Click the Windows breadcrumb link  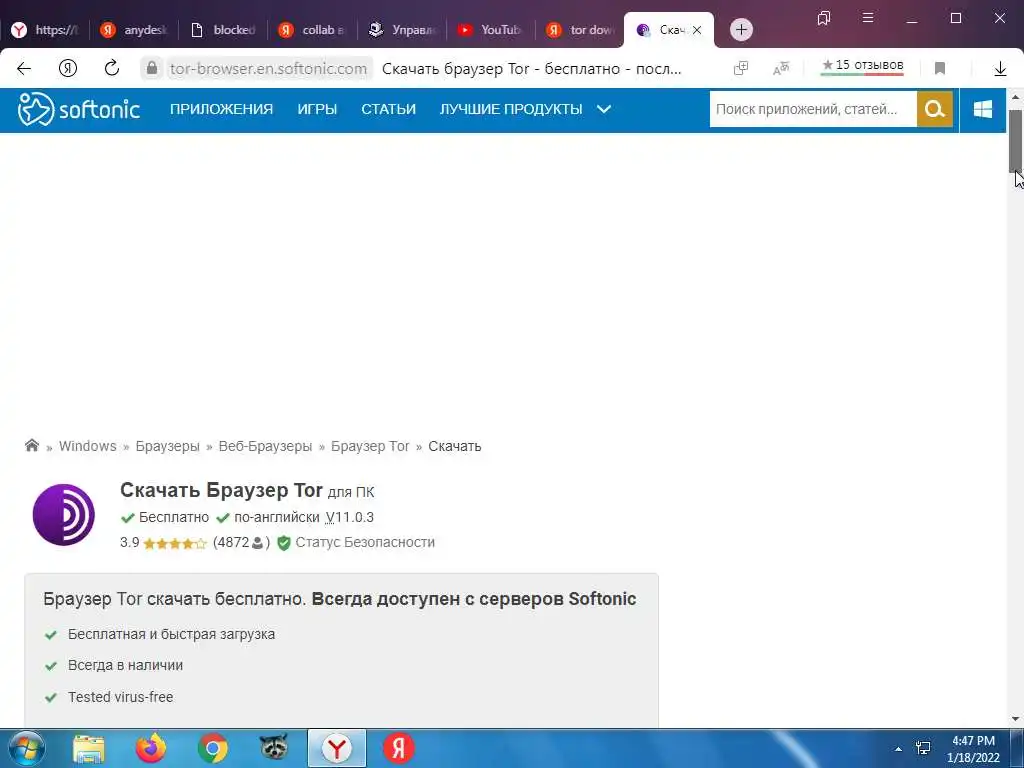tap(88, 446)
